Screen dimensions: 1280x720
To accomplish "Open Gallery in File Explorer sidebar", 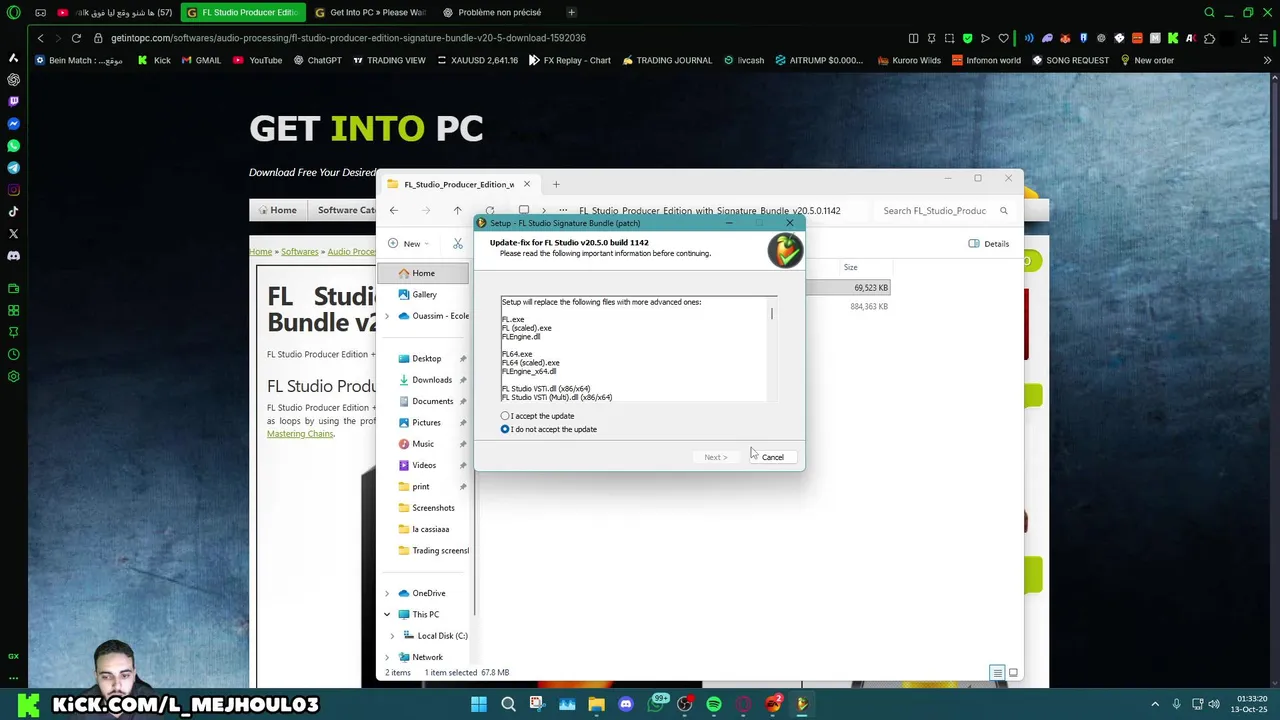I will pyautogui.click(x=424, y=294).
